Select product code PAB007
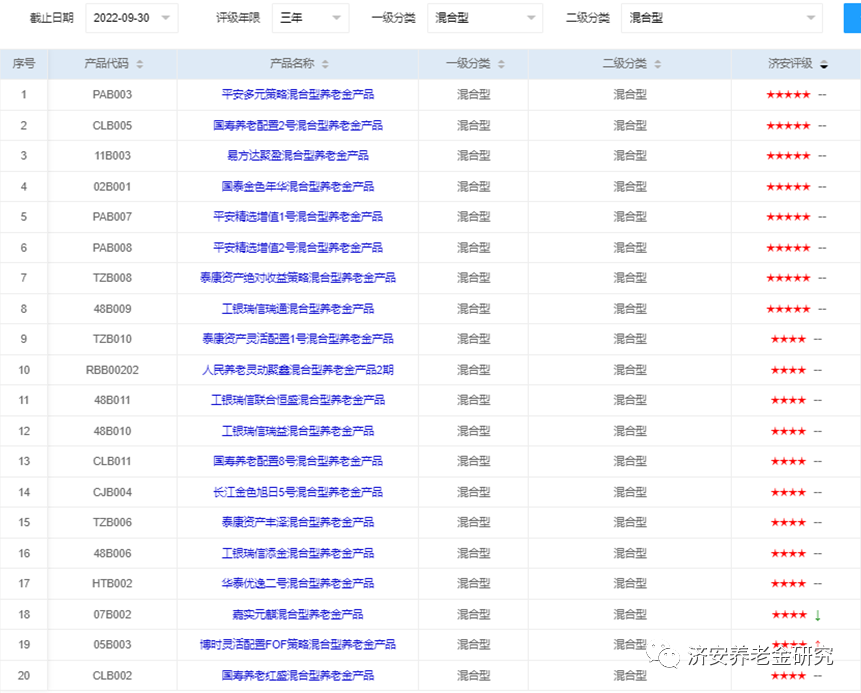The image size is (861, 693). (112, 216)
